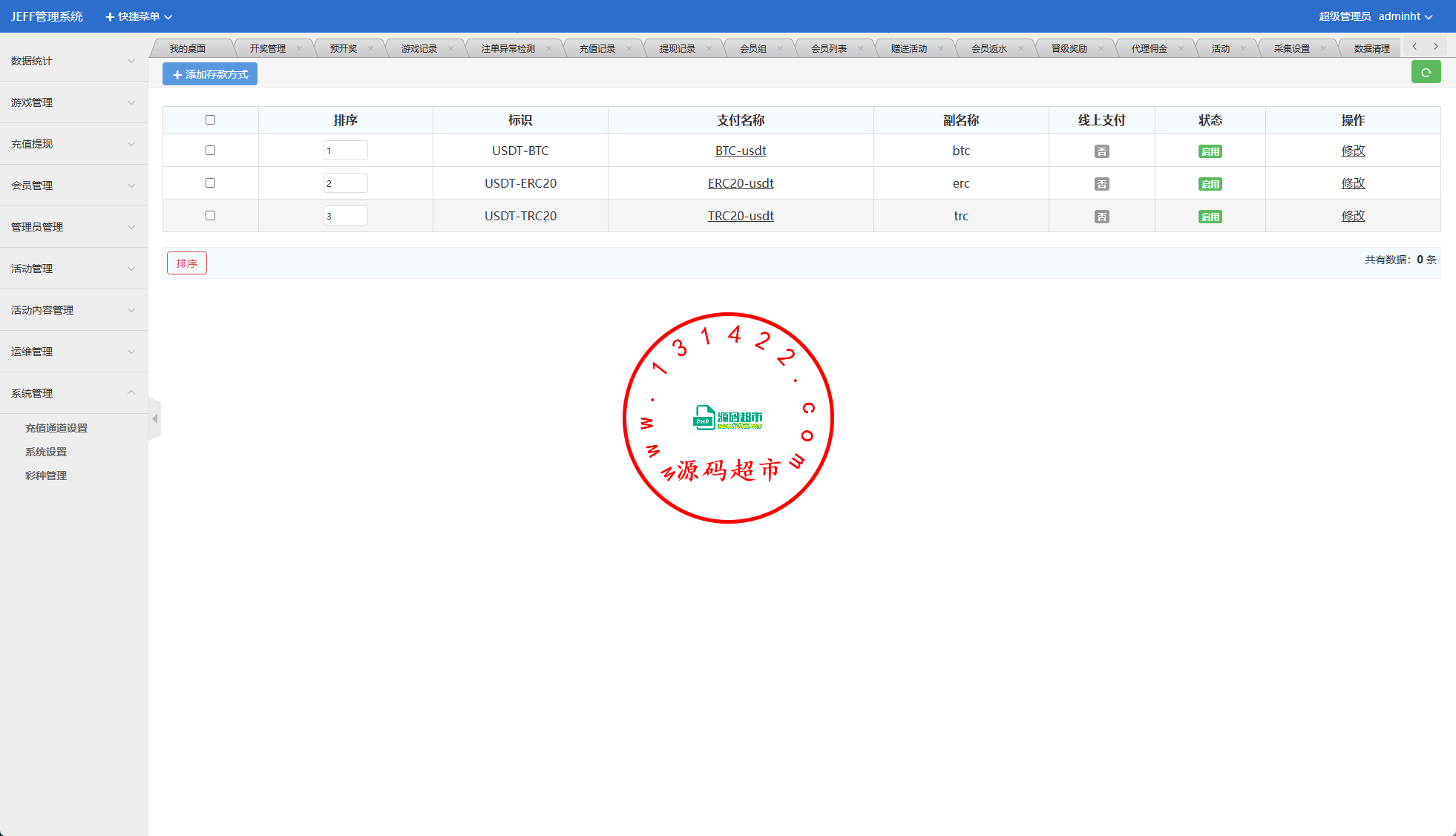
Task: Open the 系统设置 sidebar submenu item
Action: pos(46,452)
